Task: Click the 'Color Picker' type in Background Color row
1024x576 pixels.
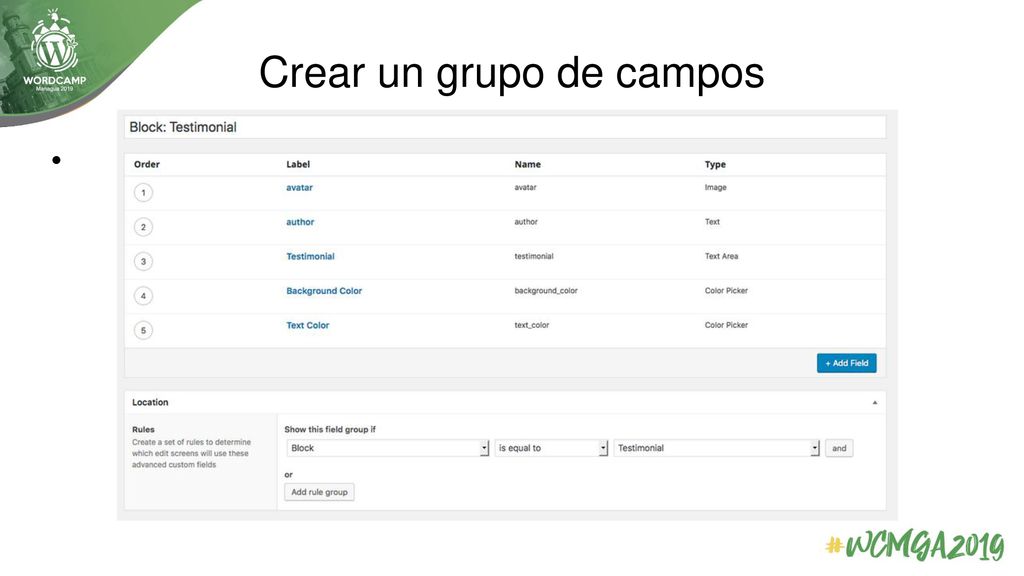Action: [726, 291]
